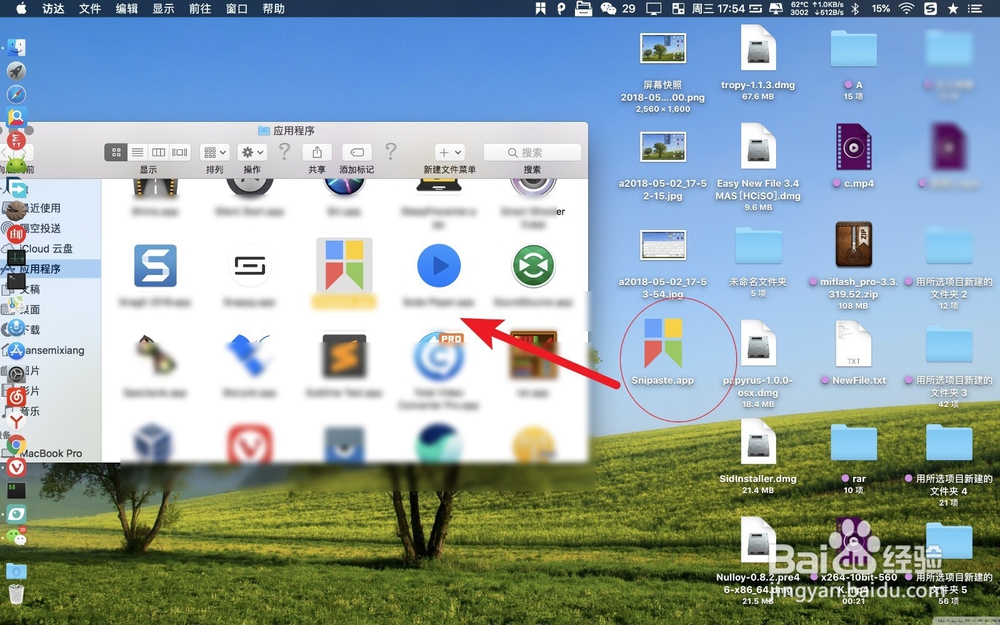Switch Finder to icon view
Screen dimensions: 1000x625
point(116,152)
